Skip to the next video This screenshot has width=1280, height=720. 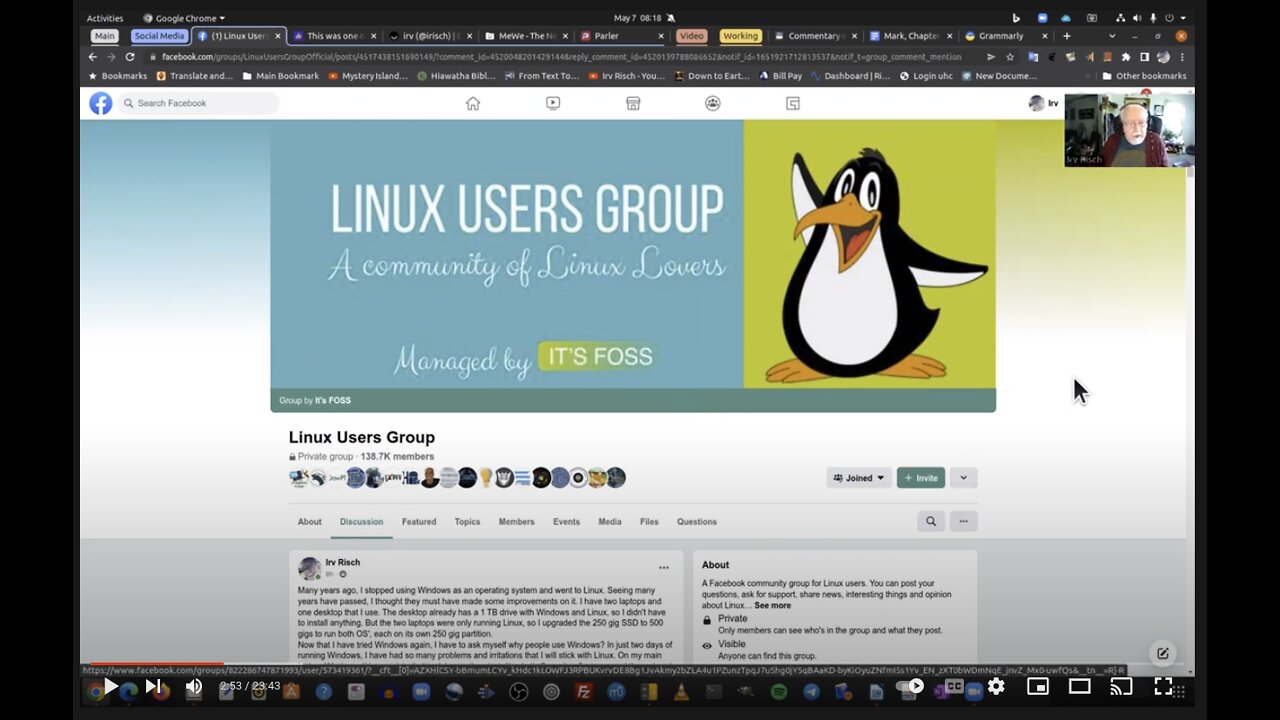click(x=153, y=686)
